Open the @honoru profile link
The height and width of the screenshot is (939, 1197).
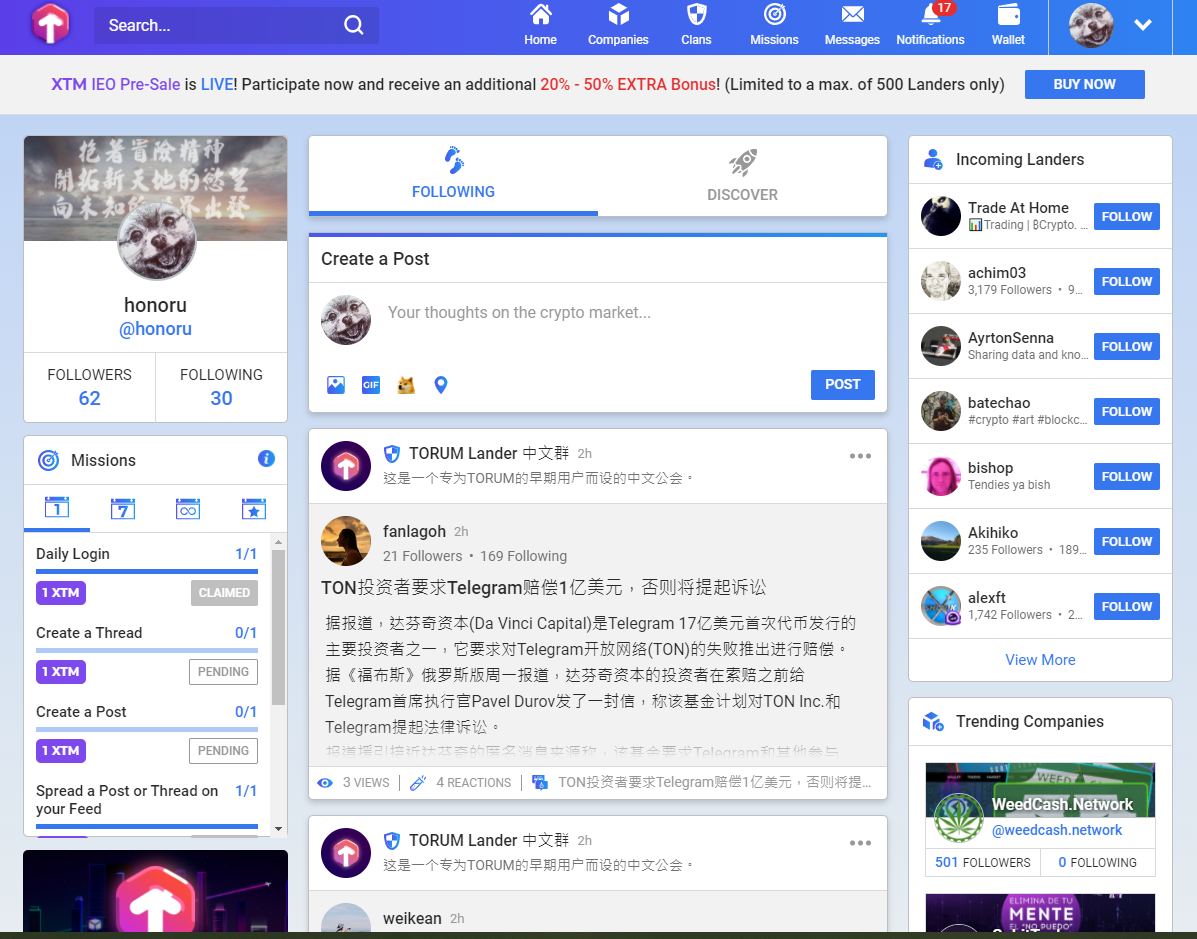[155, 329]
